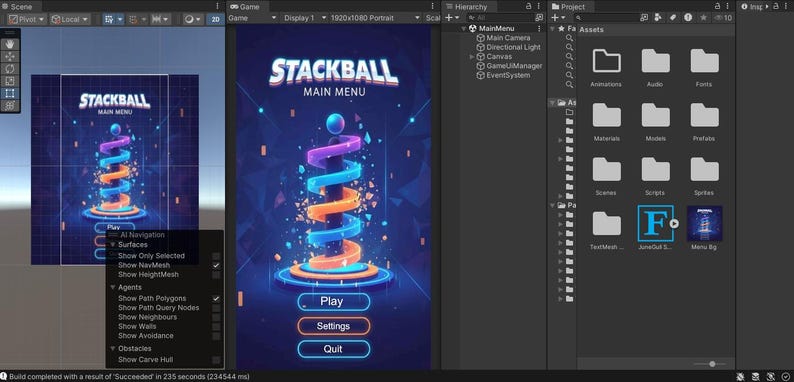Click the Settings button in Game view

pyautogui.click(x=334, y=326)
